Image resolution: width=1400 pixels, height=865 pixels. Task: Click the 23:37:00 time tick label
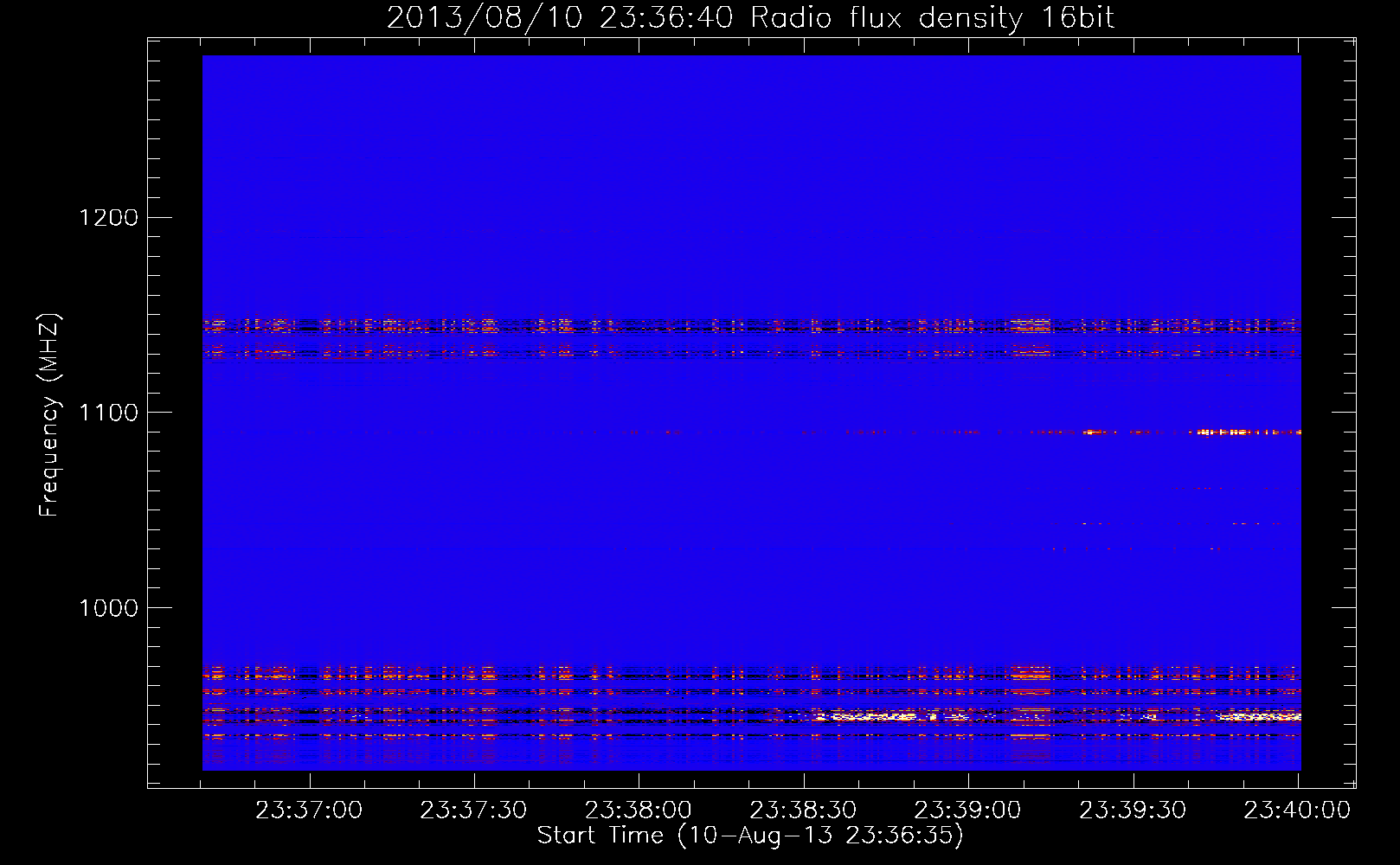click(x=309, y=811)
